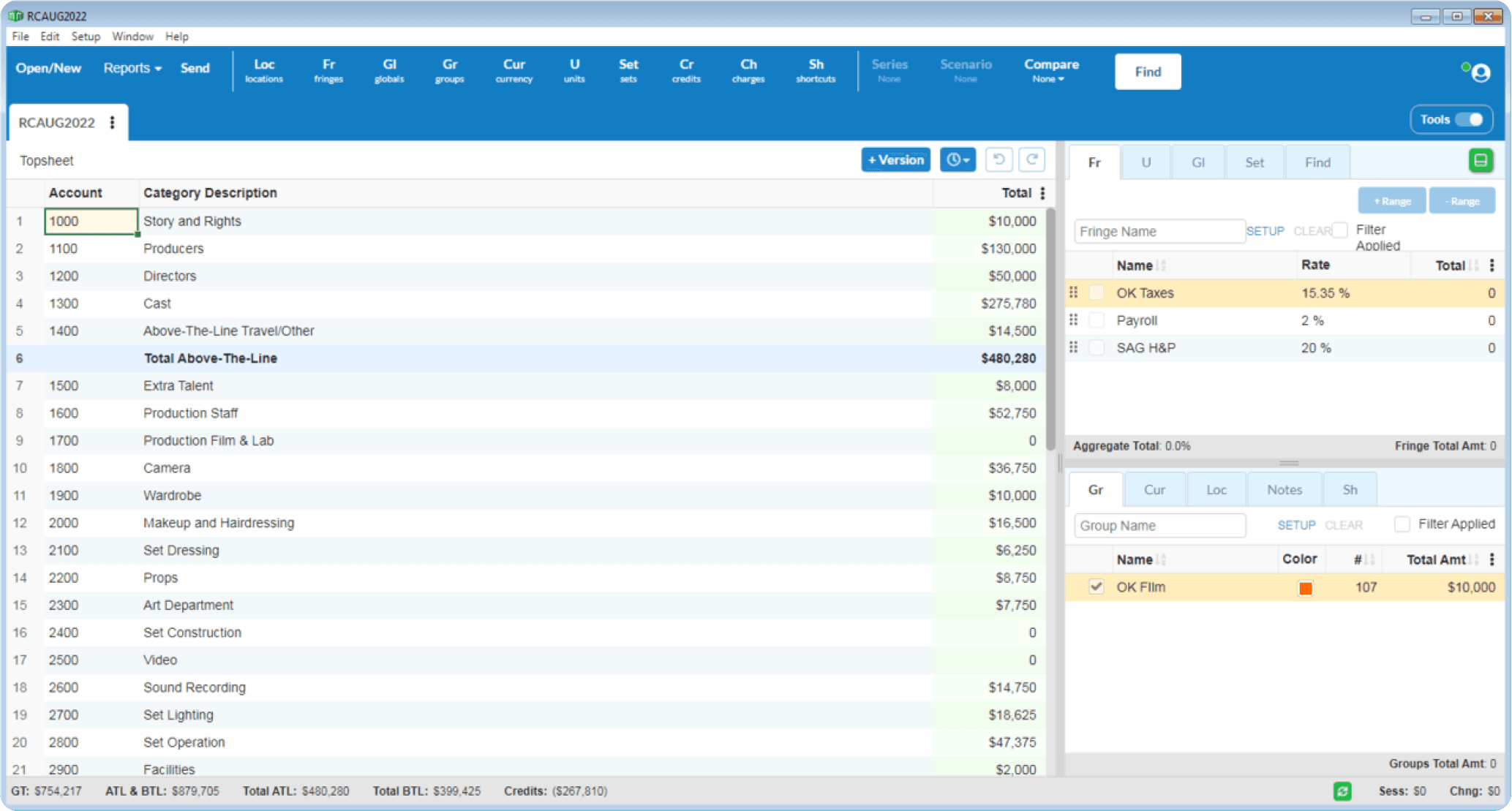The height and width of the screenshot is (811, 1512).
Task: Check the Payroll fringe checkbox
Action: [1097, 320]
